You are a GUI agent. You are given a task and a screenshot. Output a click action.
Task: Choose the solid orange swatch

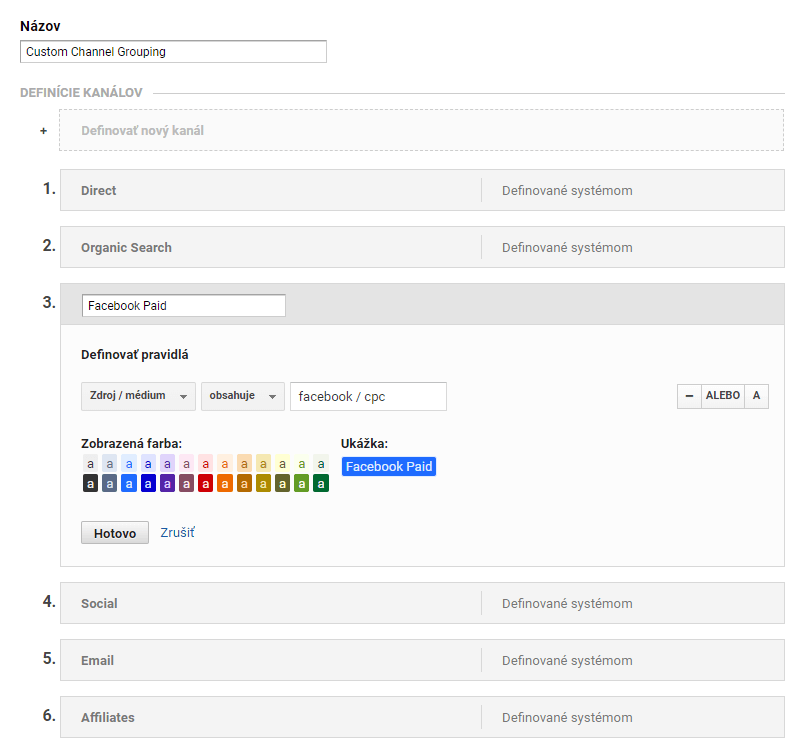point(225,484)
